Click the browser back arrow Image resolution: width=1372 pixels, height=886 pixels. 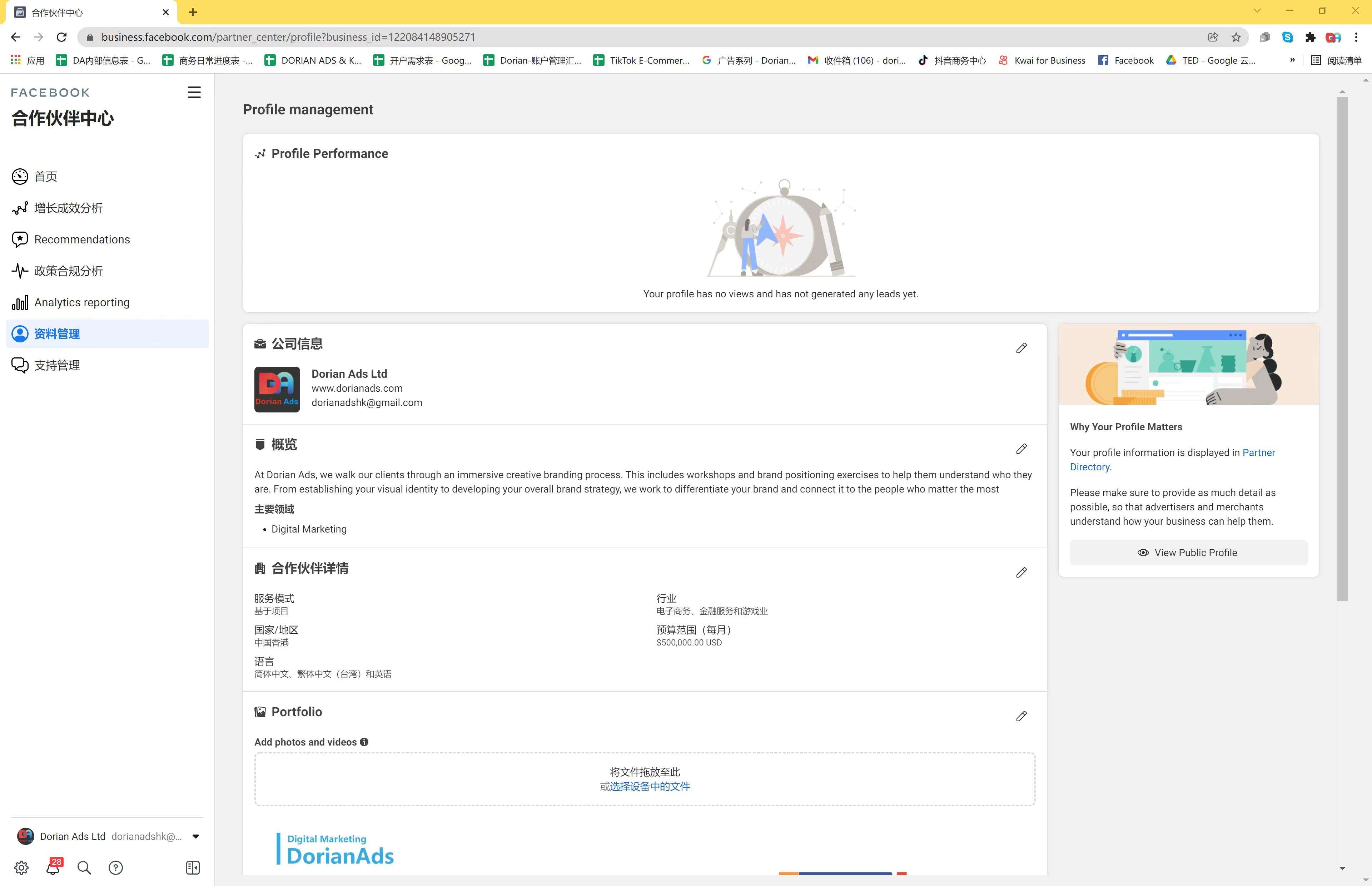point(15,37)
